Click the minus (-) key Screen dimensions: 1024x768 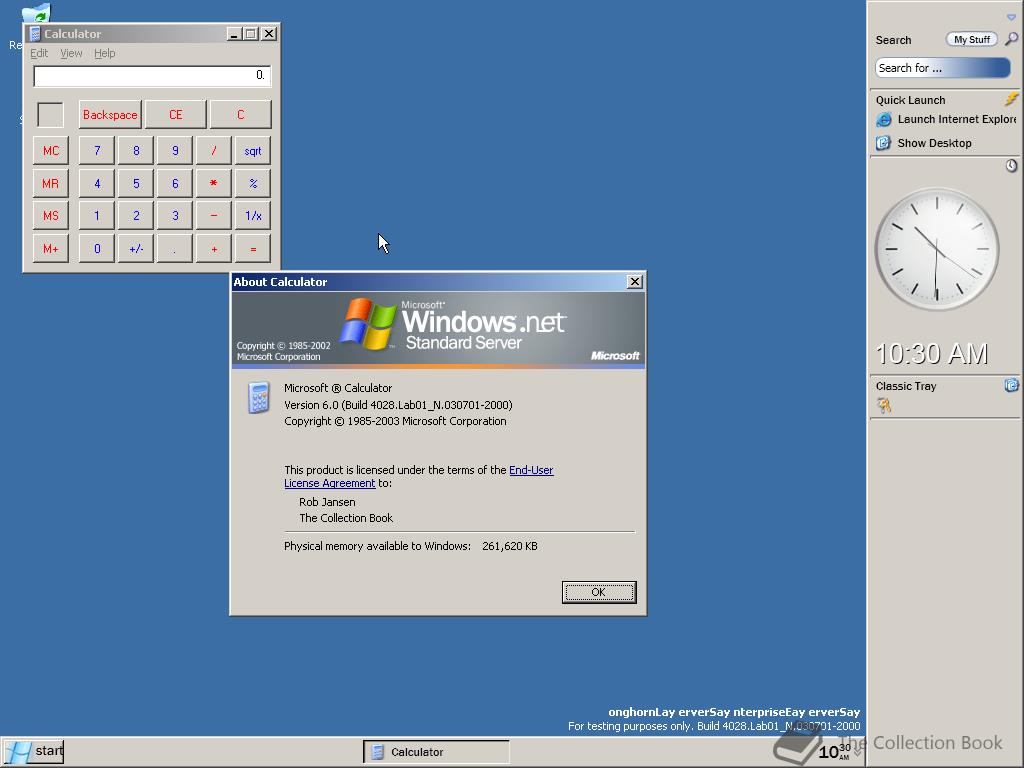214,216
